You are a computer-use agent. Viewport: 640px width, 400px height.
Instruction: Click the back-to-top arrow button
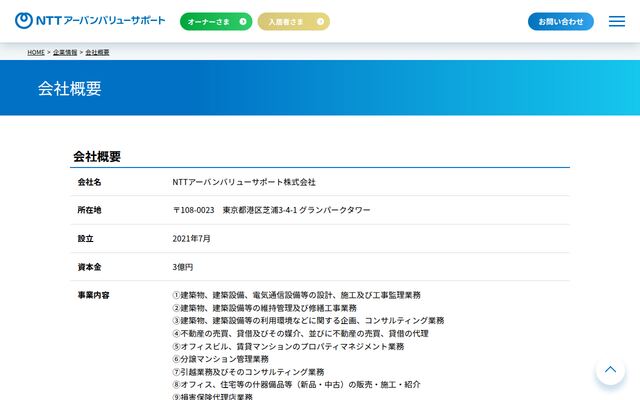tap(610, 370)
